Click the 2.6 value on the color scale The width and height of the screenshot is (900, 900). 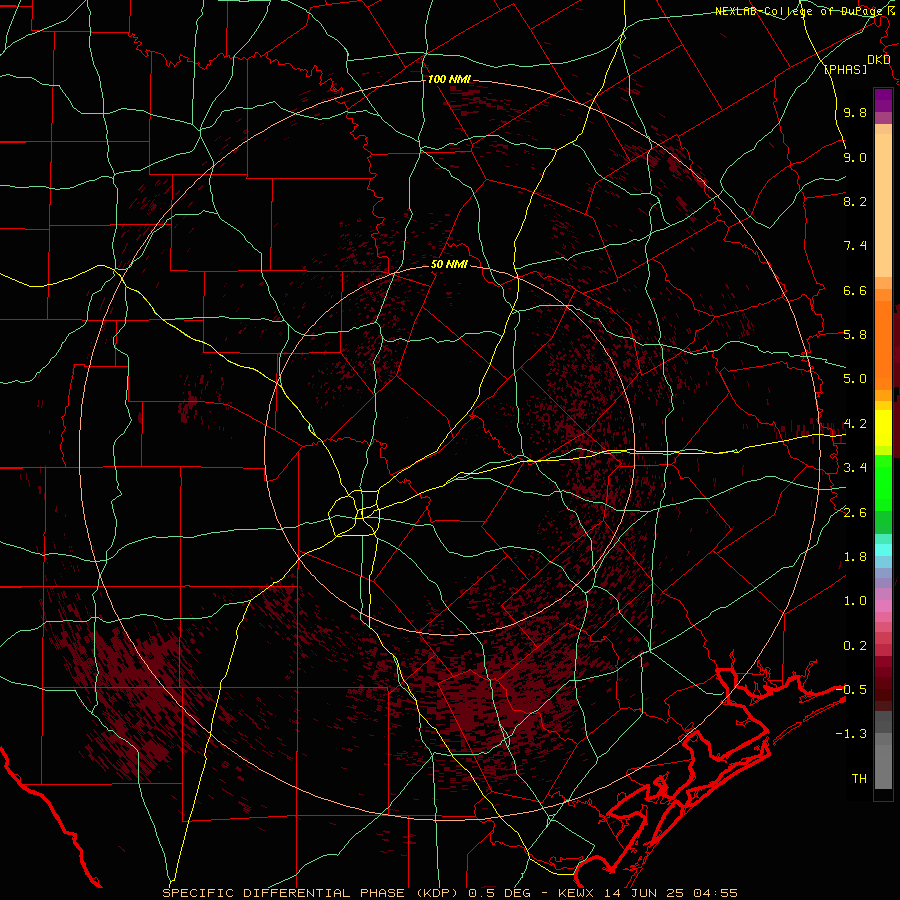tap(855, 513)
